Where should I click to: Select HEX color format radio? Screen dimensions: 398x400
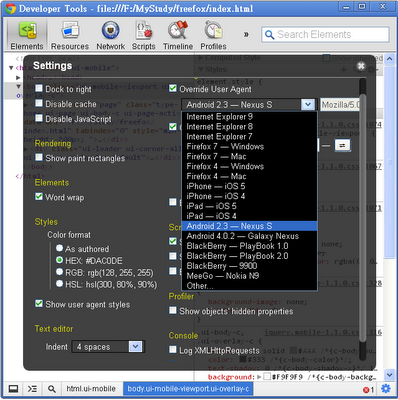pyautogui.click(x=59, y=260)
